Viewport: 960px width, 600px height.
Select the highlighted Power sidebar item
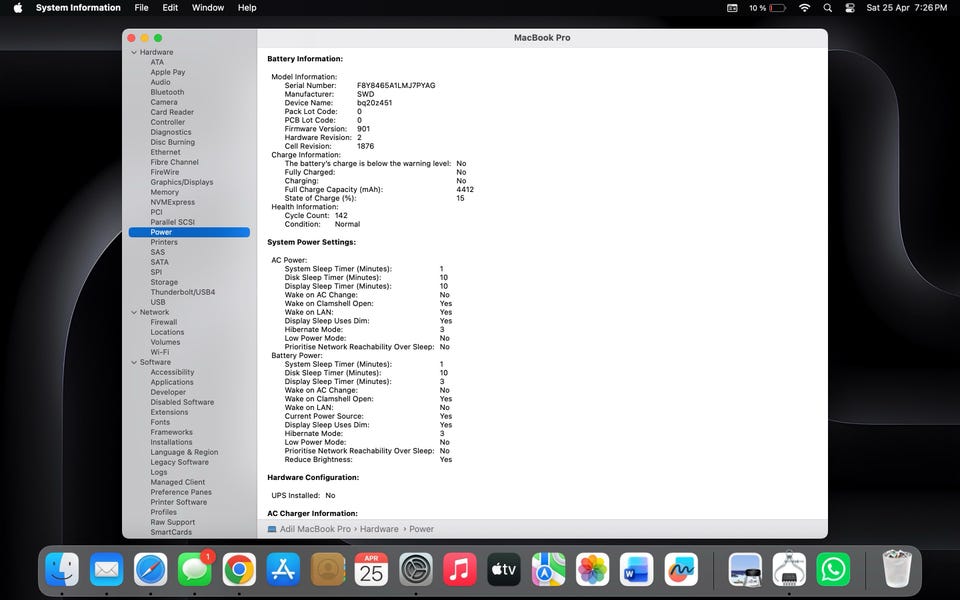(189, 232)
